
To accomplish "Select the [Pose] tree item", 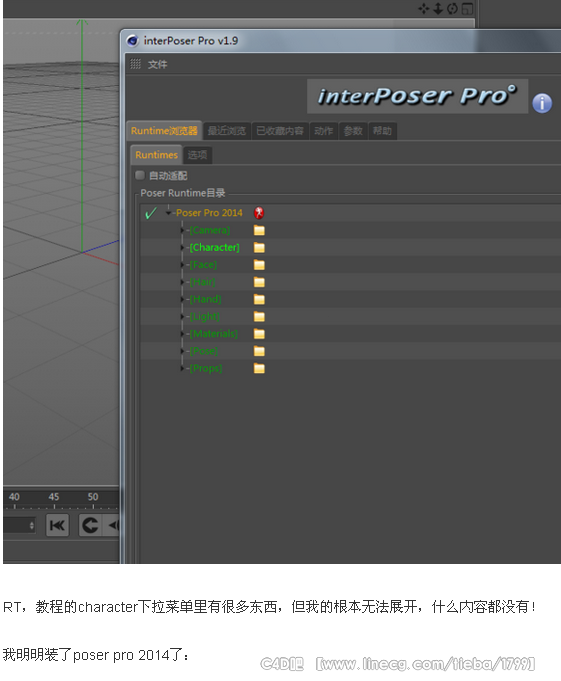I will click(x=204, y=351).
